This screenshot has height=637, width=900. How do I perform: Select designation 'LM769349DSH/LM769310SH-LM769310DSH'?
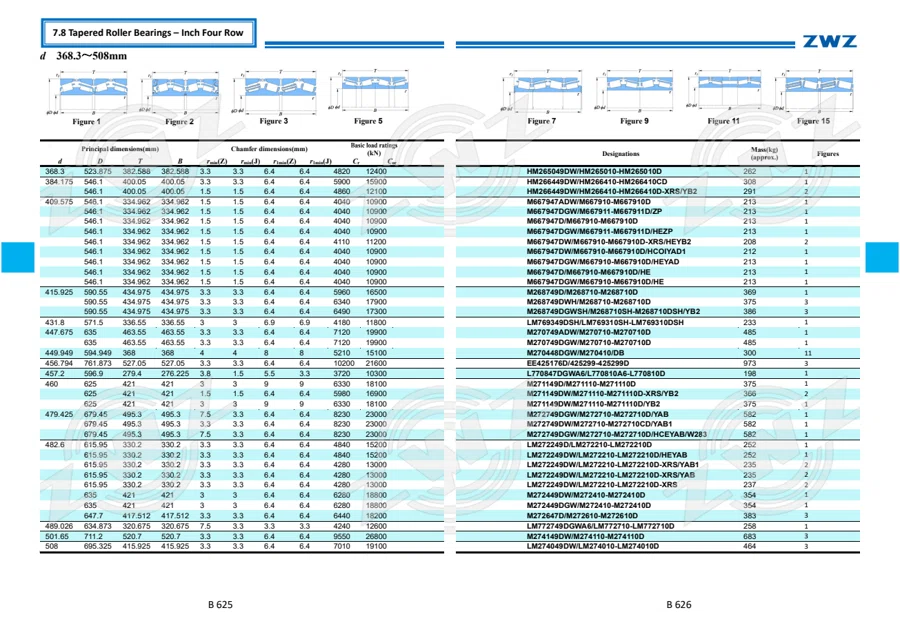pos(605,323)
